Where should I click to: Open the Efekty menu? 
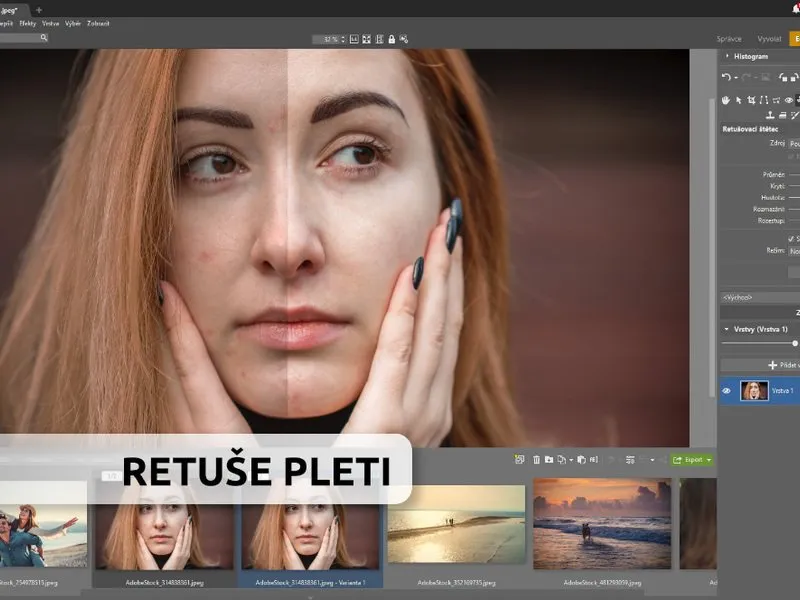coord(28,23)
